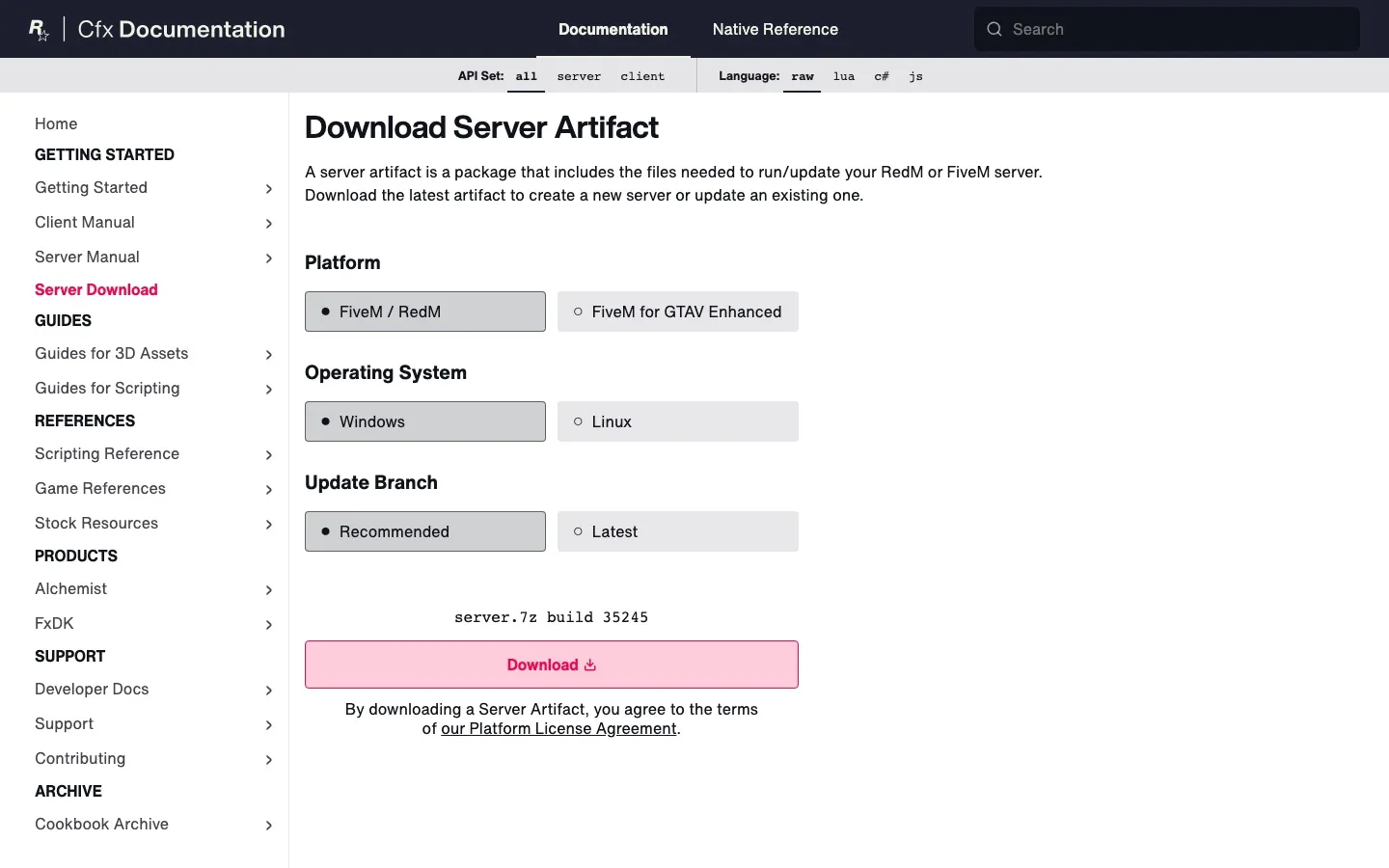Expand the Cookbook Archive chevron

click(269, 826)
